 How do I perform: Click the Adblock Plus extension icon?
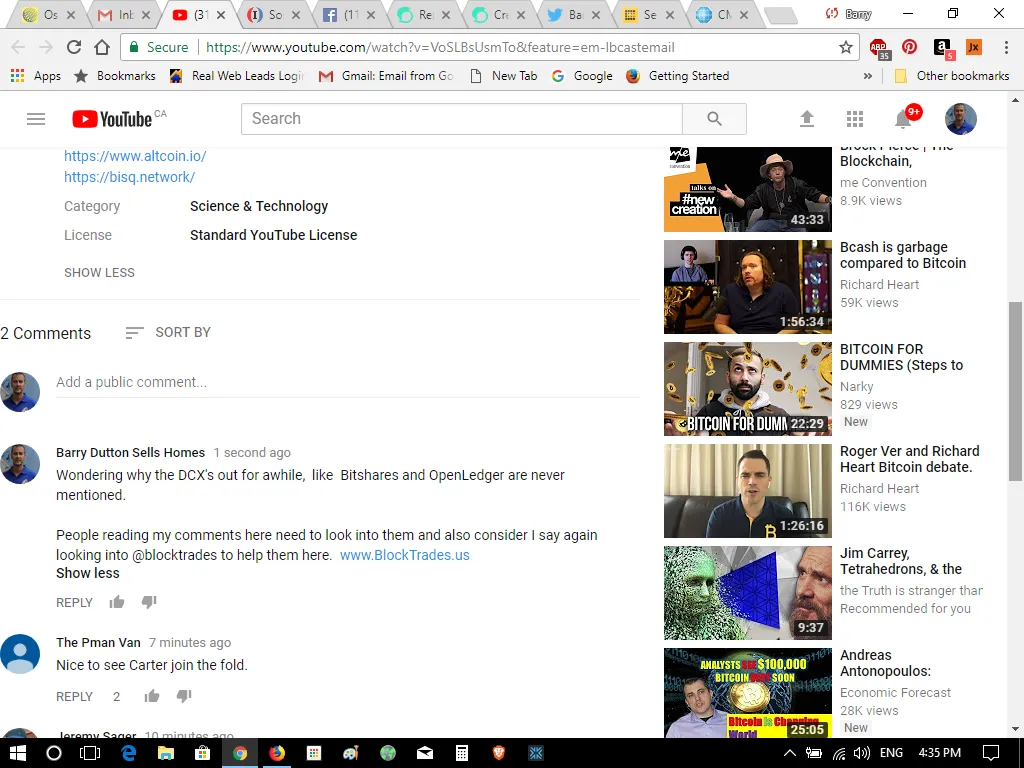click(880, 48)
